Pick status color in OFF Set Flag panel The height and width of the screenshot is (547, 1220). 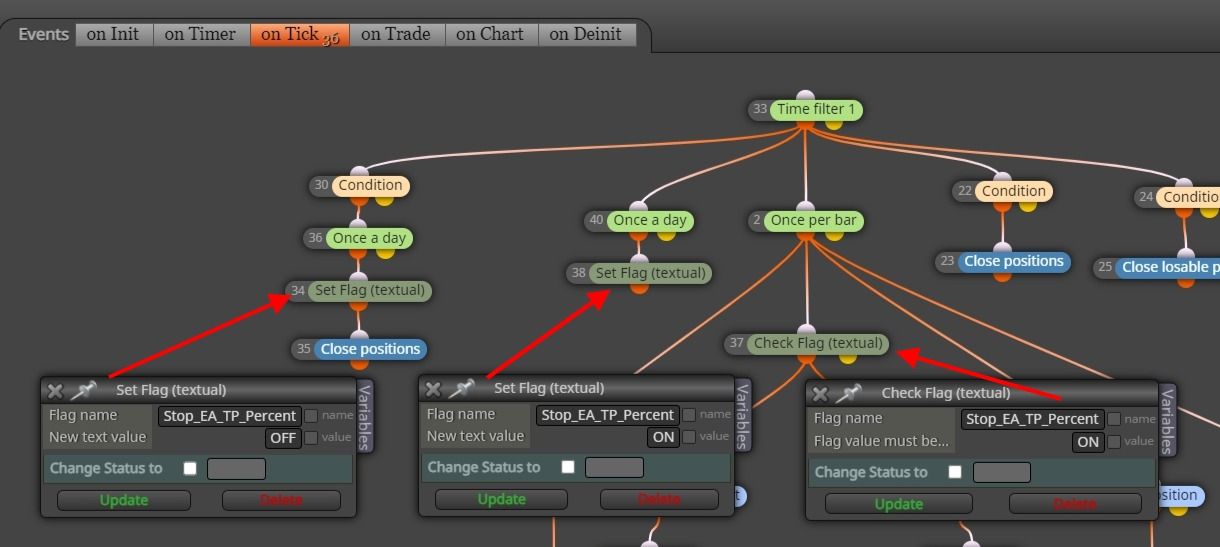click(236, 468)
